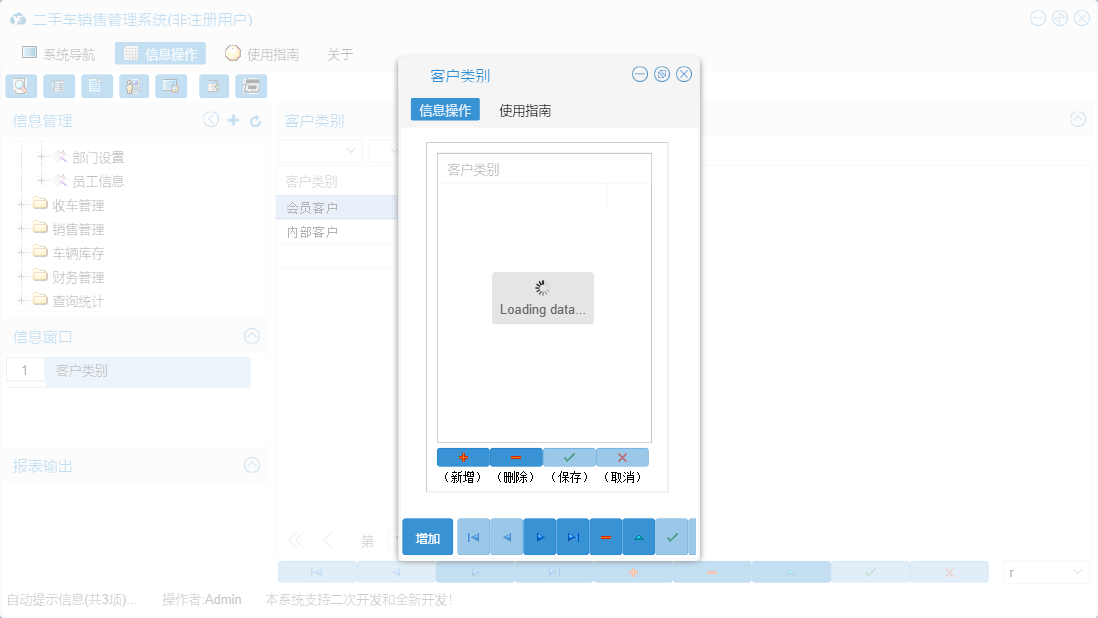Click the 取消 red X icon in the dialog
The height and width of the screenshot is (618, 1098).
pos(622,457)
